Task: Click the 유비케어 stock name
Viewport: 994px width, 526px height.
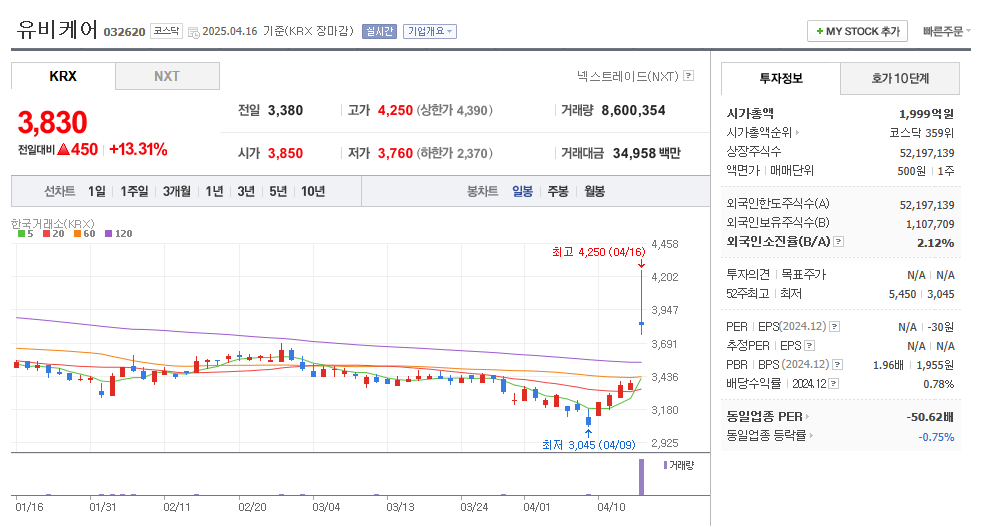Action: 58,29
